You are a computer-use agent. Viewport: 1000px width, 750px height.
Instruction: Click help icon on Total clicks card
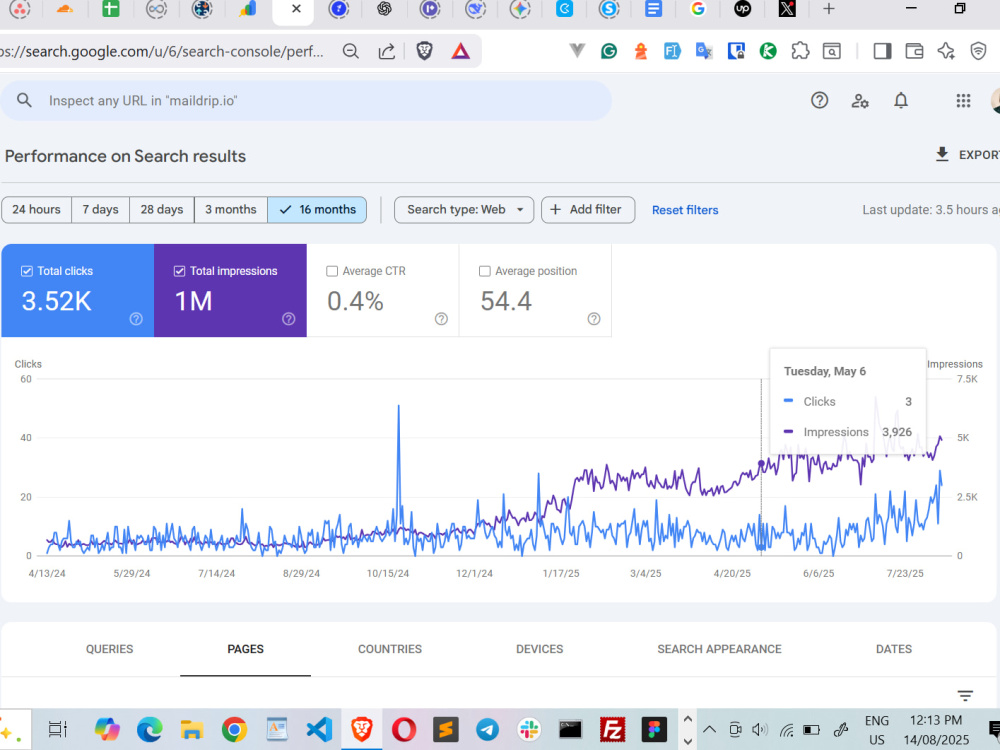(x=136, y=319)
